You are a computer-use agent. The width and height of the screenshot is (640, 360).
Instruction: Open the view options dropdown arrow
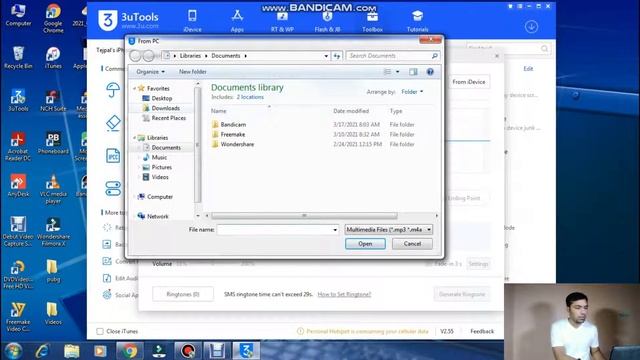(x=398, y=72)
